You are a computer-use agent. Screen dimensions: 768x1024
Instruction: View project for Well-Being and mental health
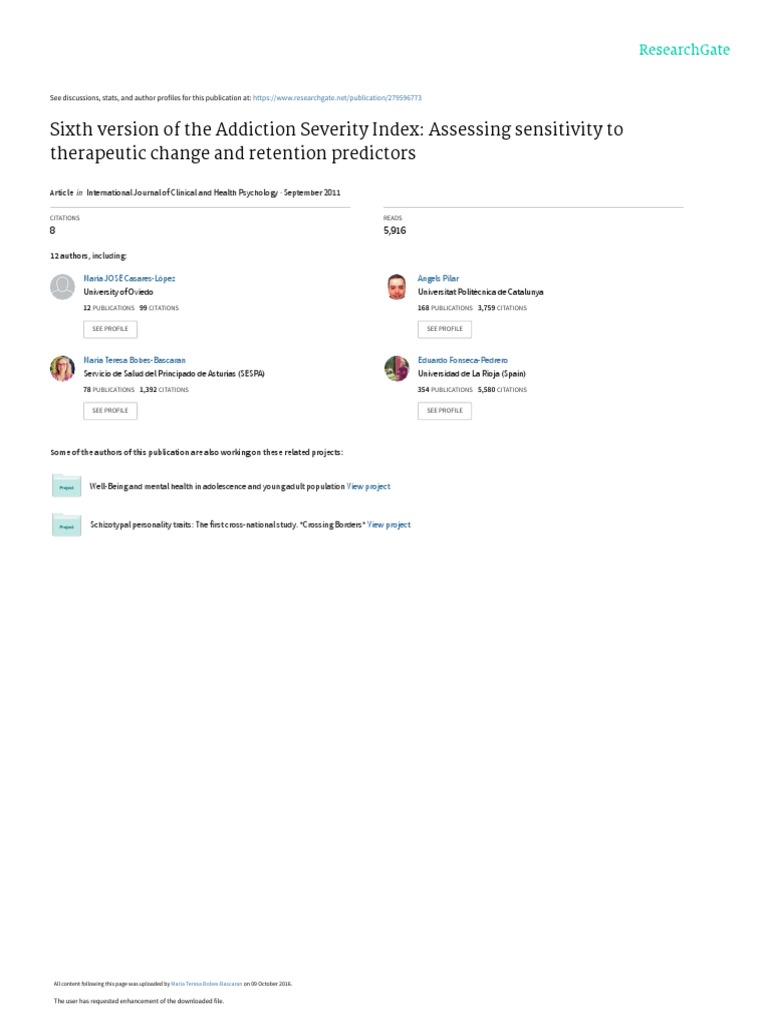[368, 487]
